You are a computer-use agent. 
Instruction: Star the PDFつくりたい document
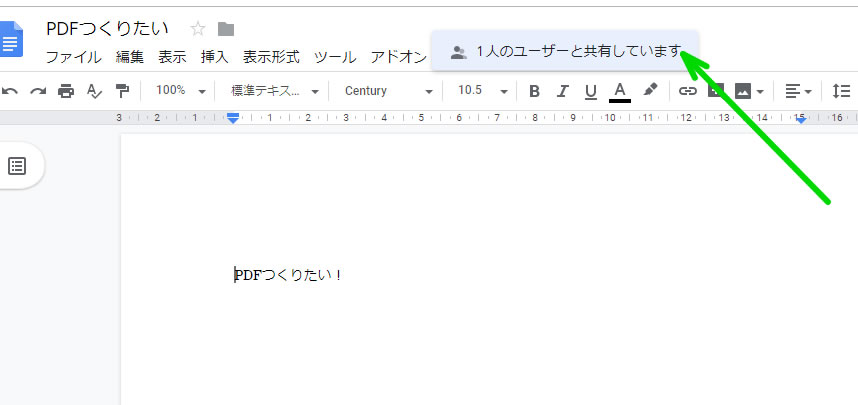(198, 29)
